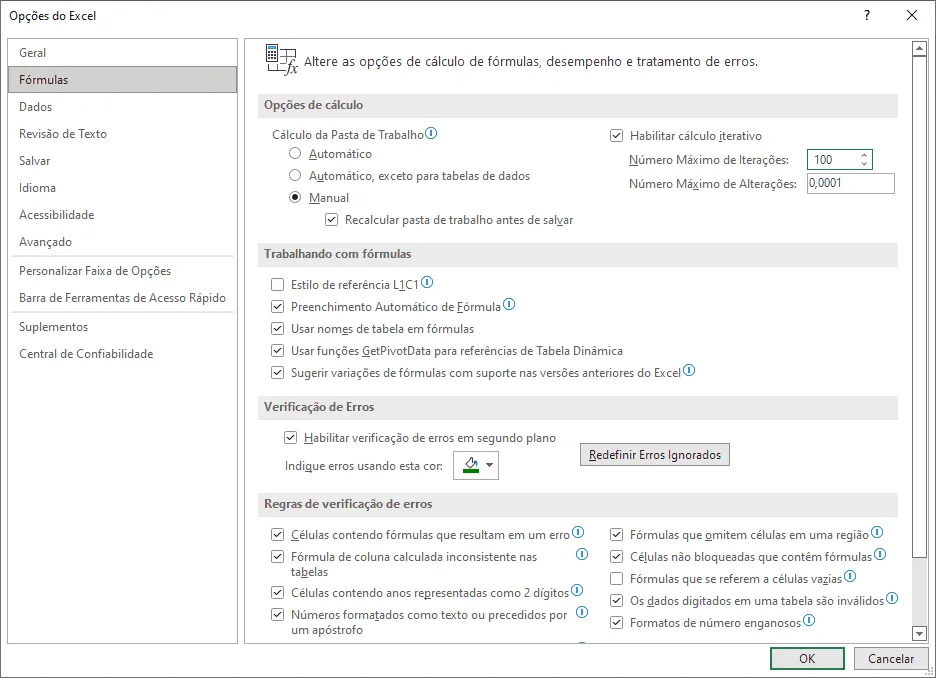Click the Cancelar button
This screenshot has width=936, height=678.
(891, 658)
